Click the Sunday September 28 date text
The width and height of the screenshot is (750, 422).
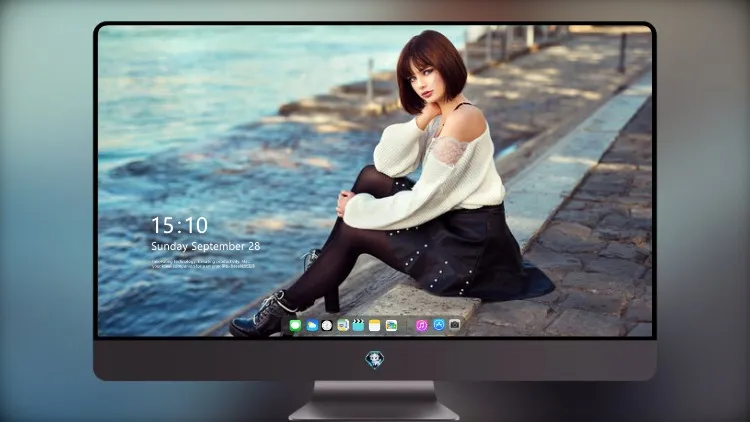[x=206, y=246]
